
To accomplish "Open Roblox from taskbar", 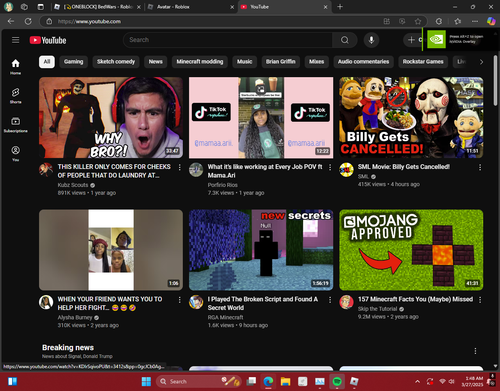I will (354, 381).
